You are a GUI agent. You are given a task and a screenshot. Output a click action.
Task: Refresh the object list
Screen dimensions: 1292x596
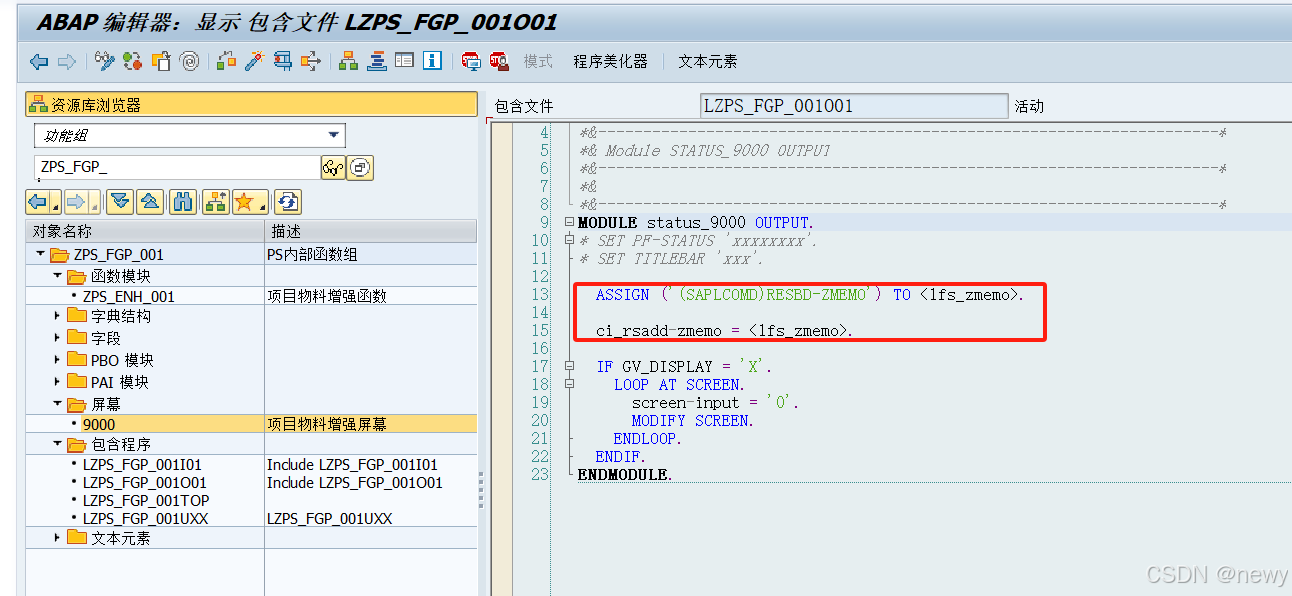288,202
